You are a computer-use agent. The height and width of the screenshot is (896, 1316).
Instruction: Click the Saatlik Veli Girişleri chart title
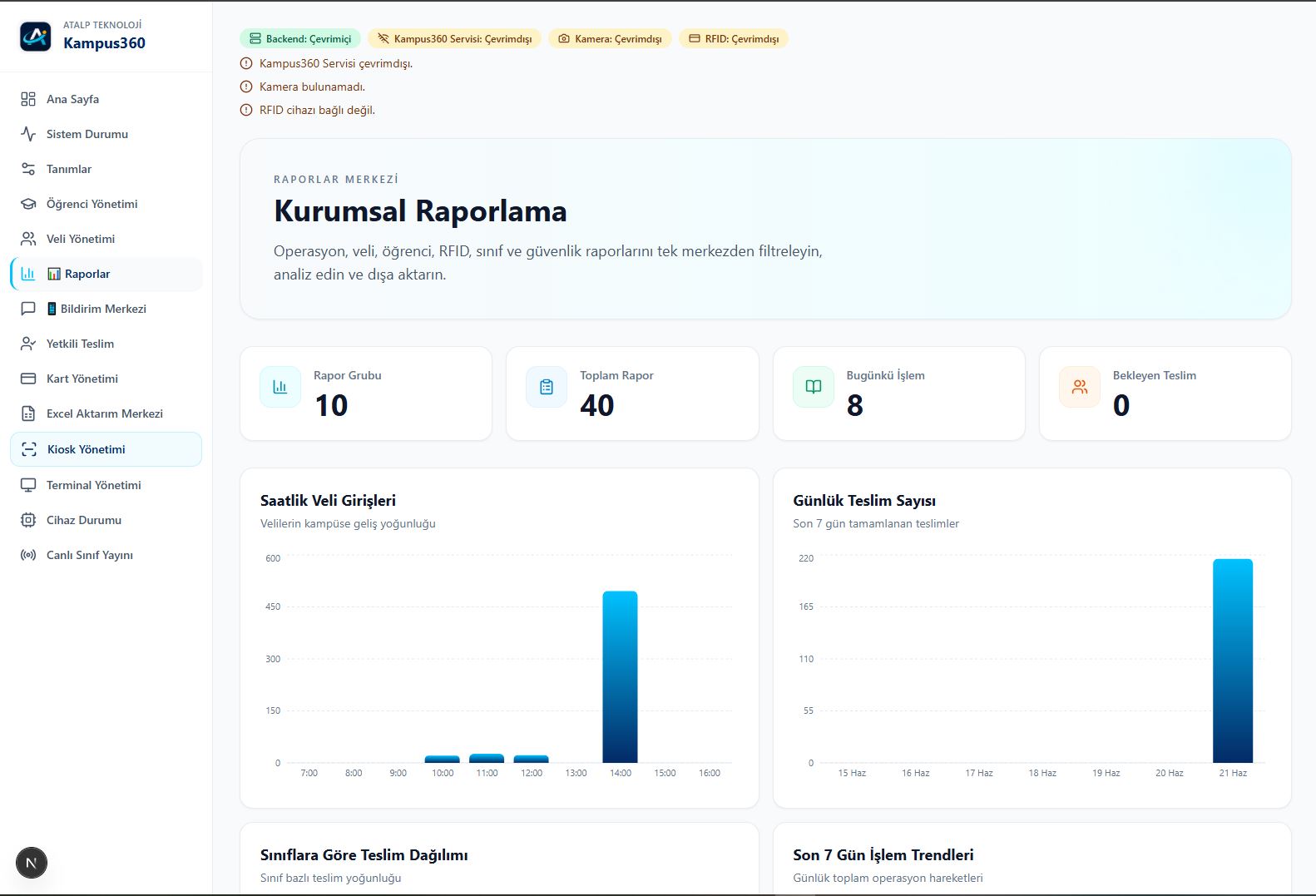pos(328,501)
